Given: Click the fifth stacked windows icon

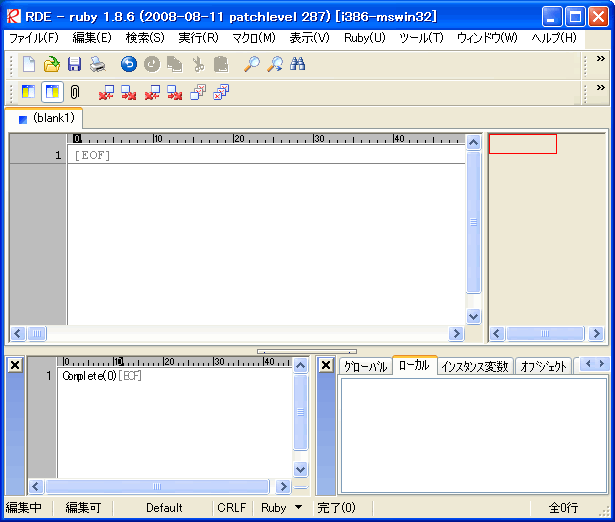Looking at the screenshot, I should (198, 93).
